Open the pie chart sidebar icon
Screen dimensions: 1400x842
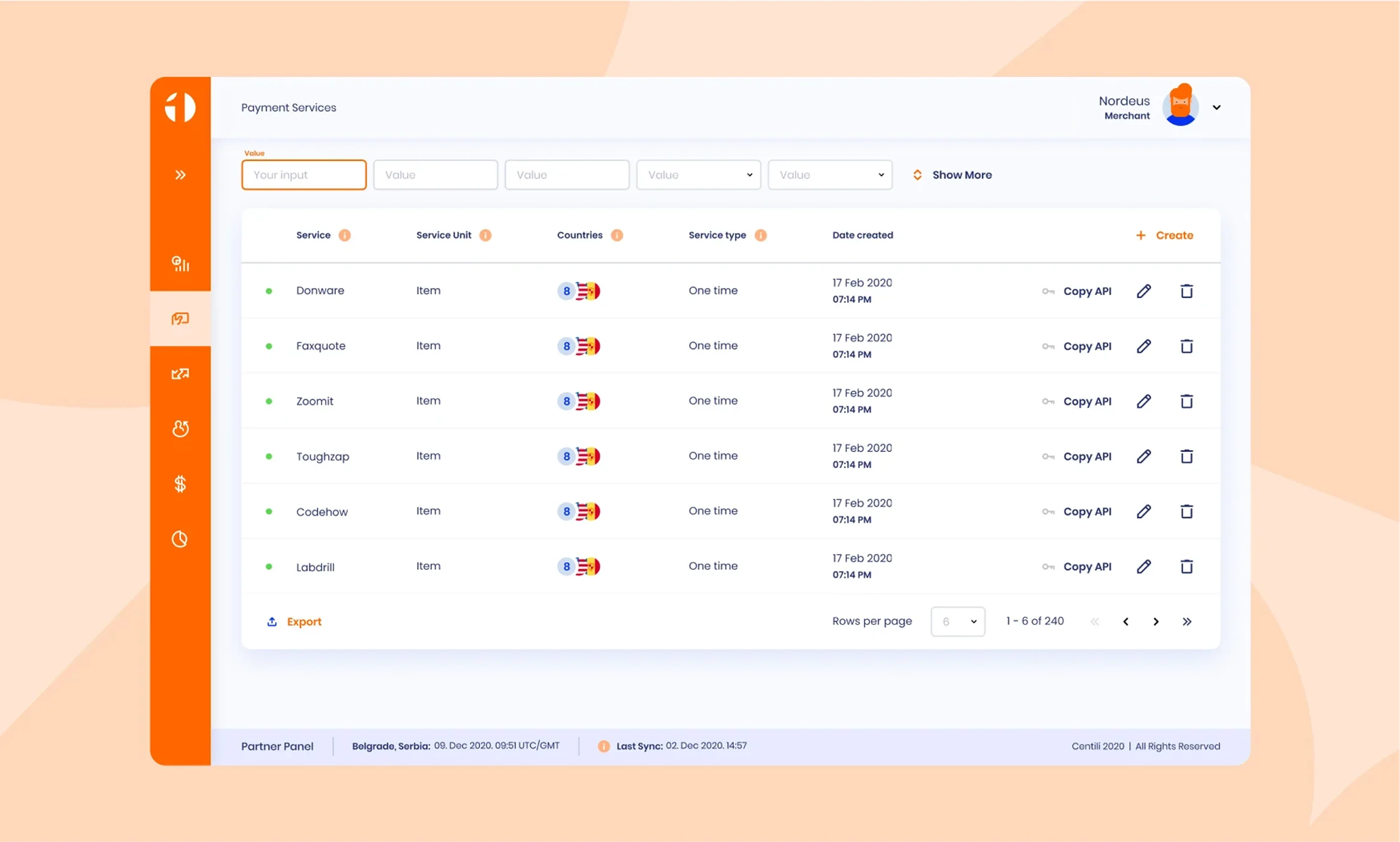tap(180, 539)
